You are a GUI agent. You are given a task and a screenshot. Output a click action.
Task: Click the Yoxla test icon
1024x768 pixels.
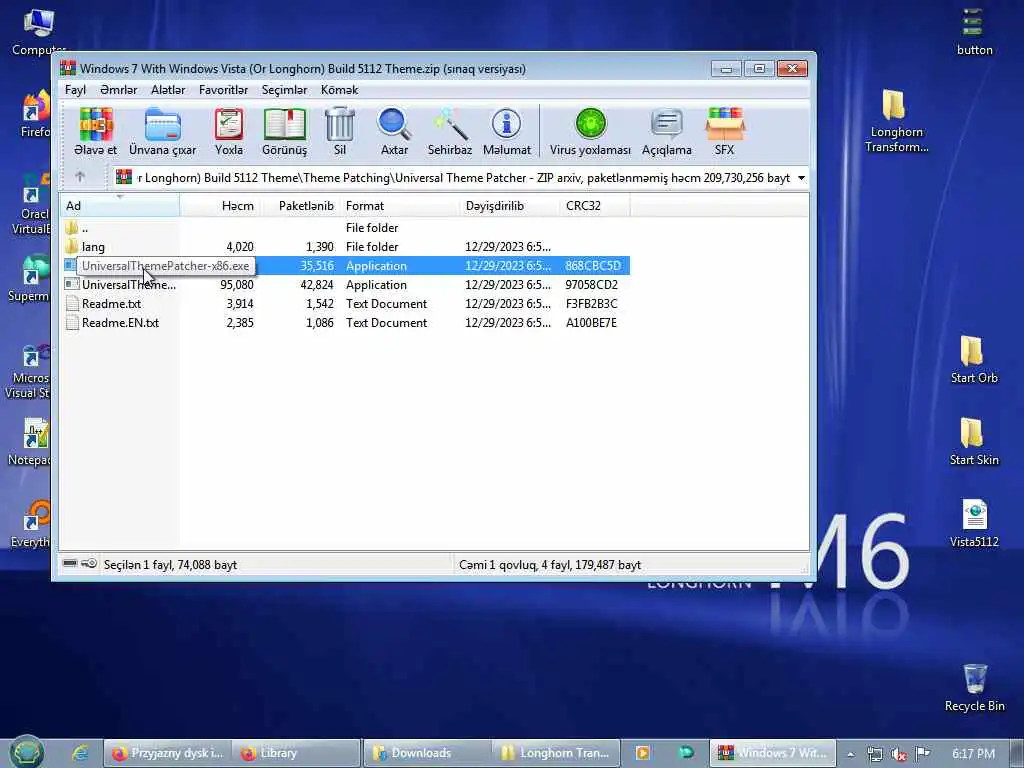click(x=229, y=132)
